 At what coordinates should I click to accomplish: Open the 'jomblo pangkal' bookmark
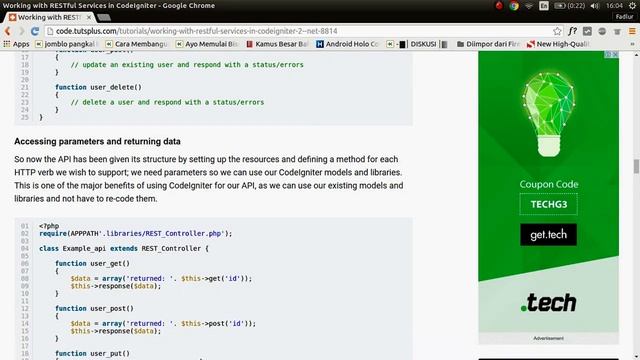coord(65,44)
